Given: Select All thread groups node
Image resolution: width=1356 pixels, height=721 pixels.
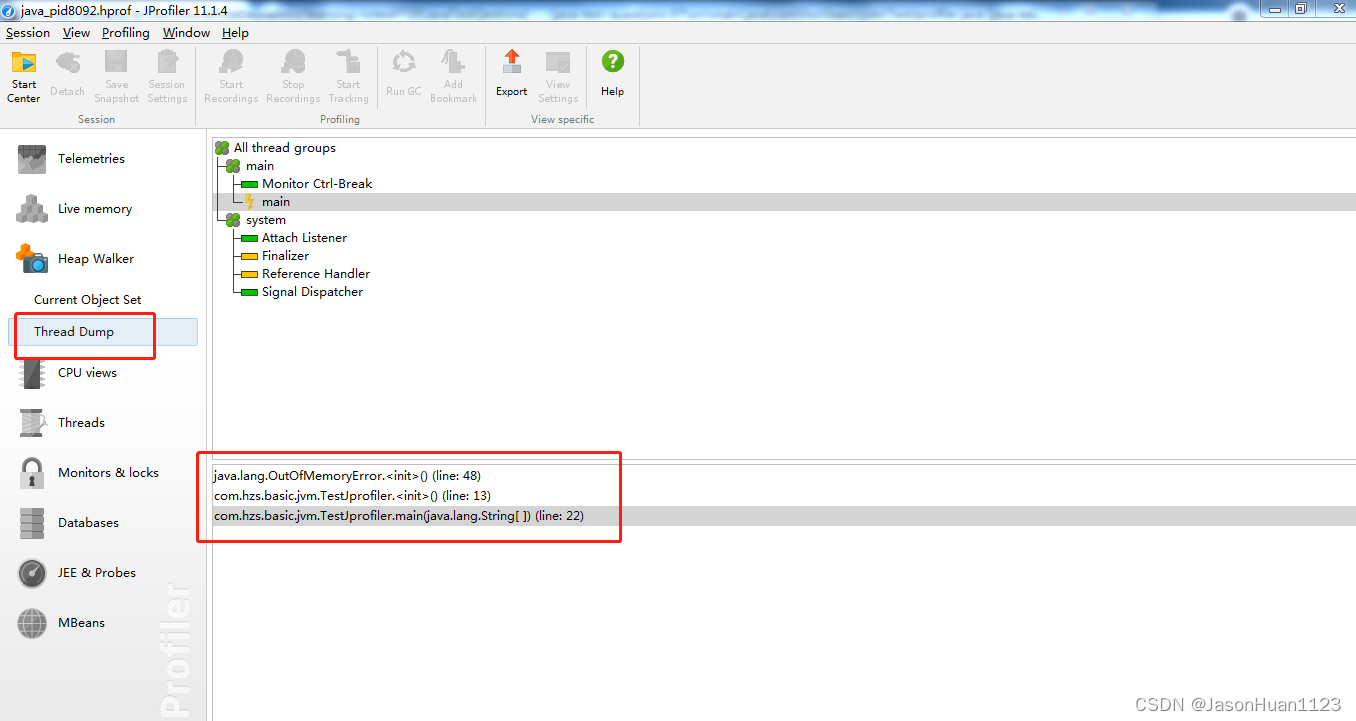Looking at the screenshot, I should point(285,148).
